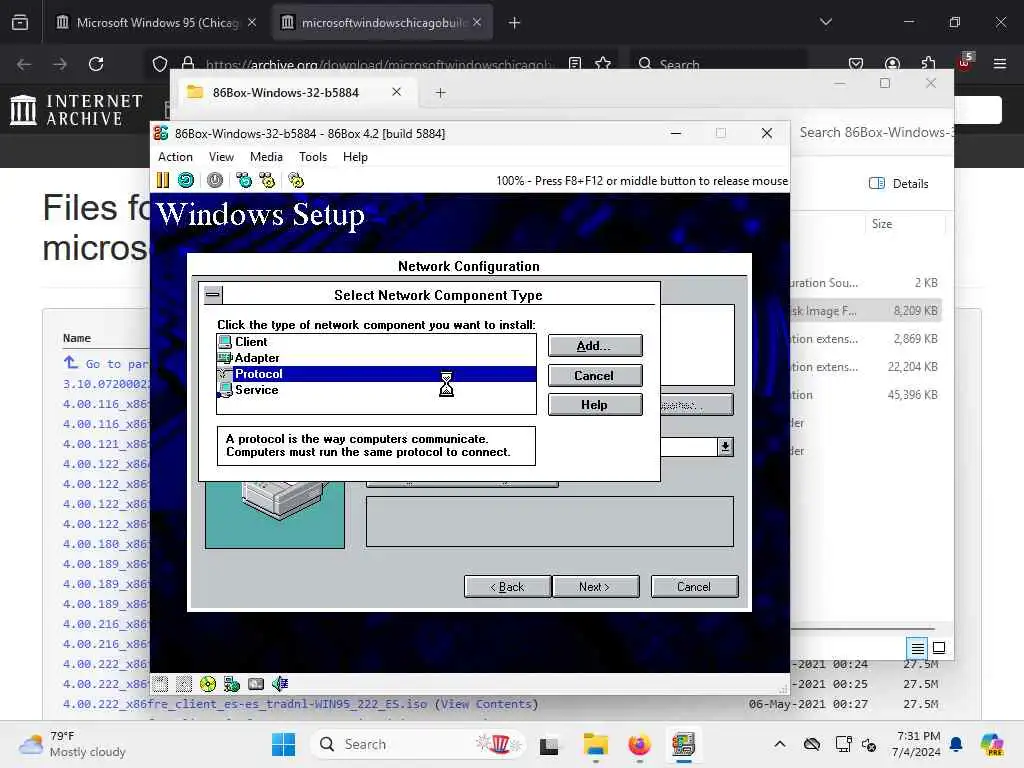The image size is (1024, 768).
Task: Open the 86Box Help menu
Action: click(355, 157)
